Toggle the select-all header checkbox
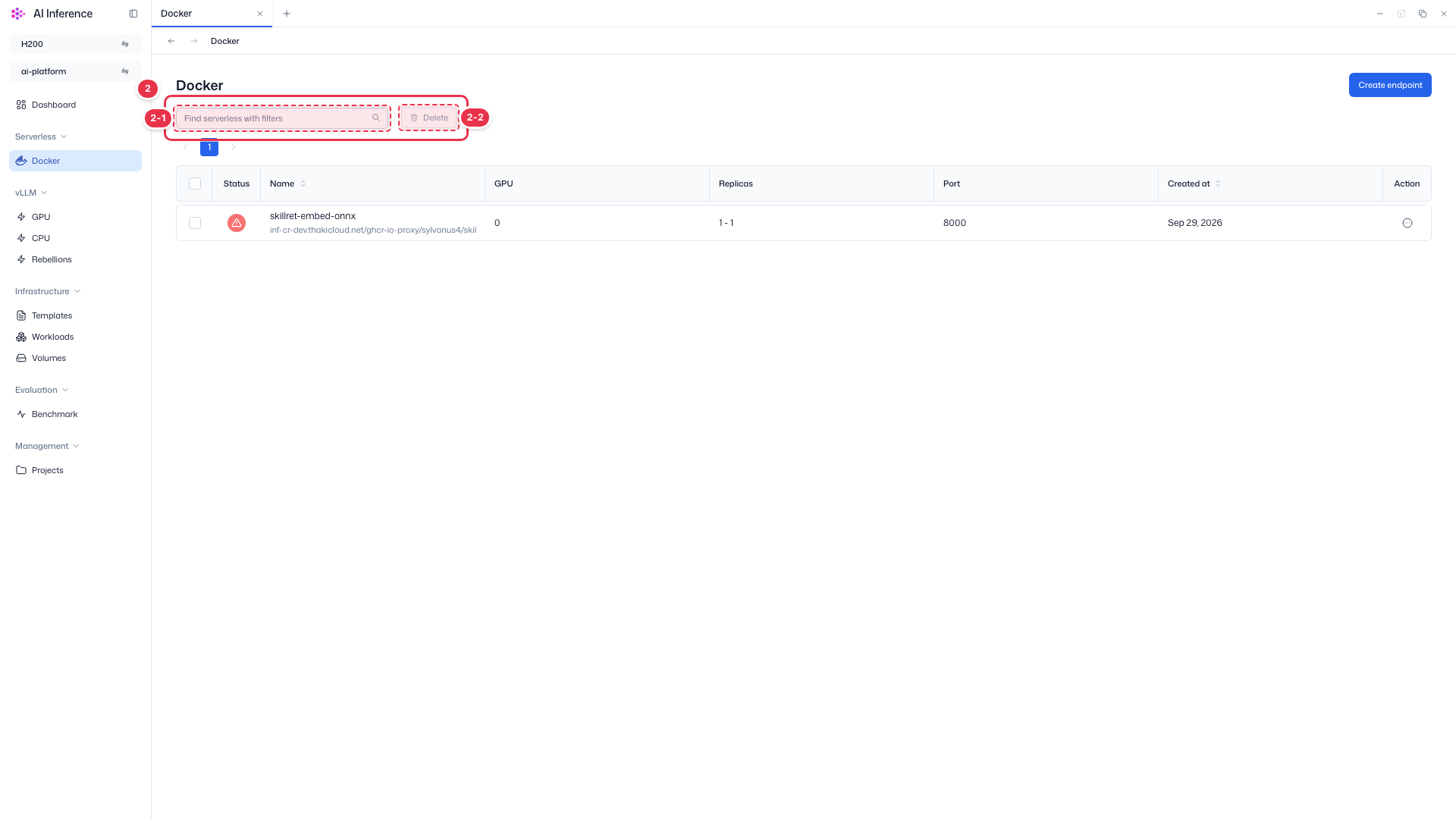The width and height of the screenshot is (1456, 819). pos(195,184)
